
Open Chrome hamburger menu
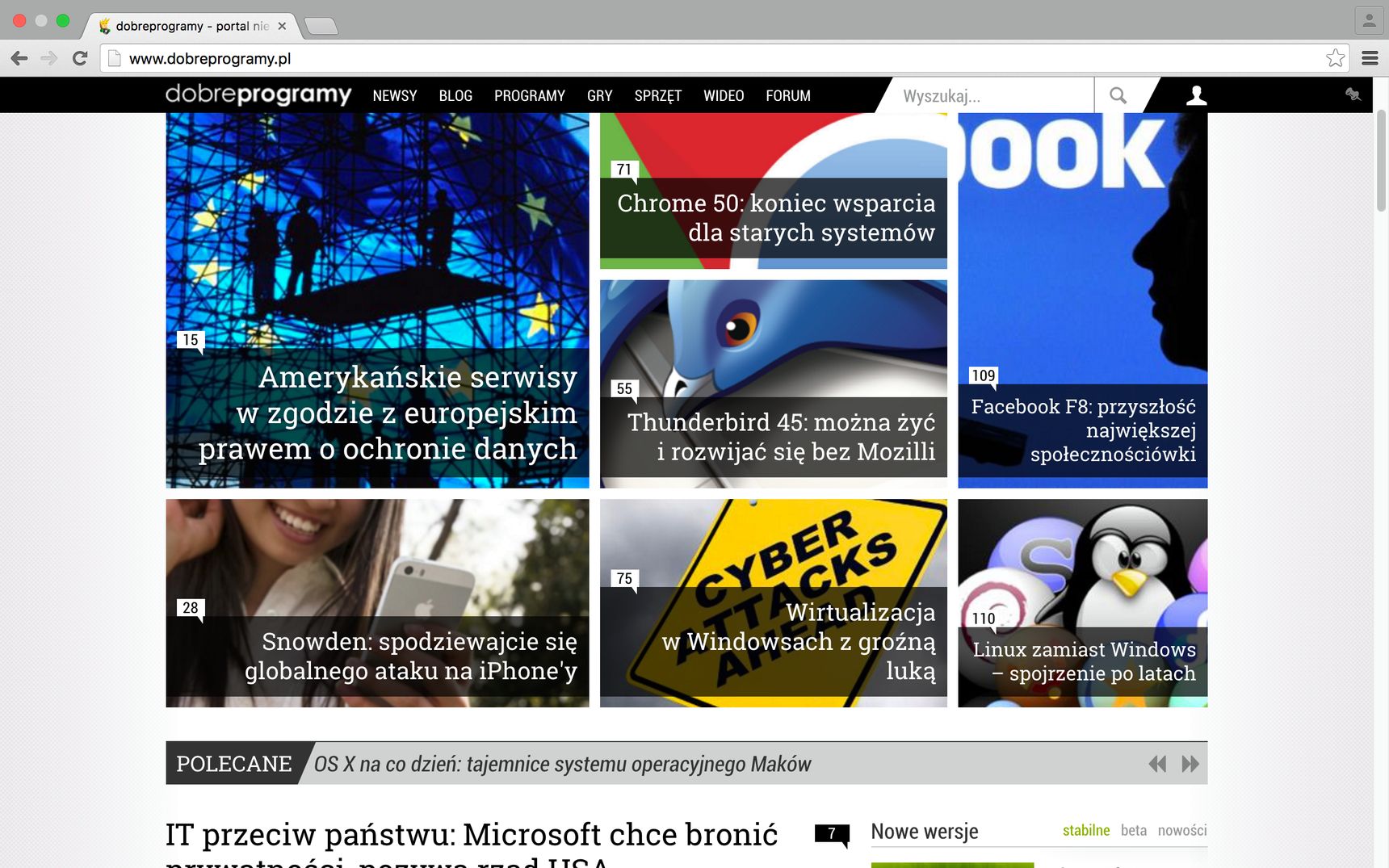pyautogui.click(x=1370, y=58)
